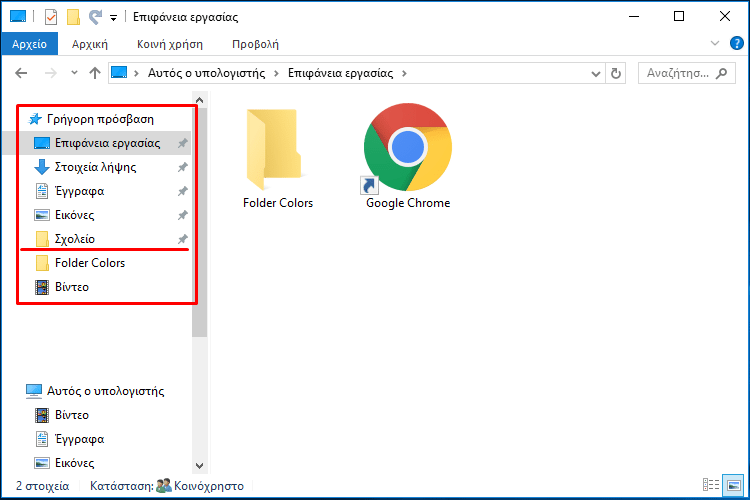This screenshot has height=500, width=750.
Task: Click the 2 στοιχεία status bar text
Action: [43, 486]
